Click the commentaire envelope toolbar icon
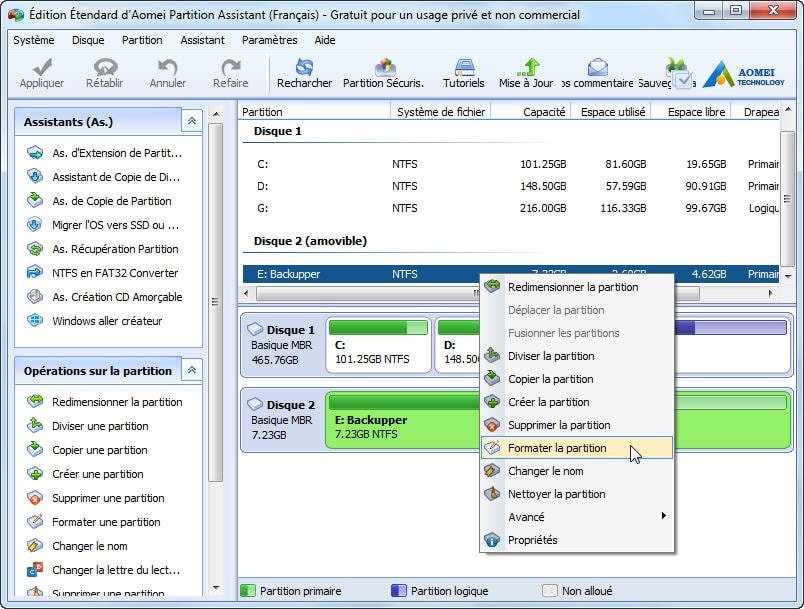Screen dimensions: 804x609 point(598,67)
